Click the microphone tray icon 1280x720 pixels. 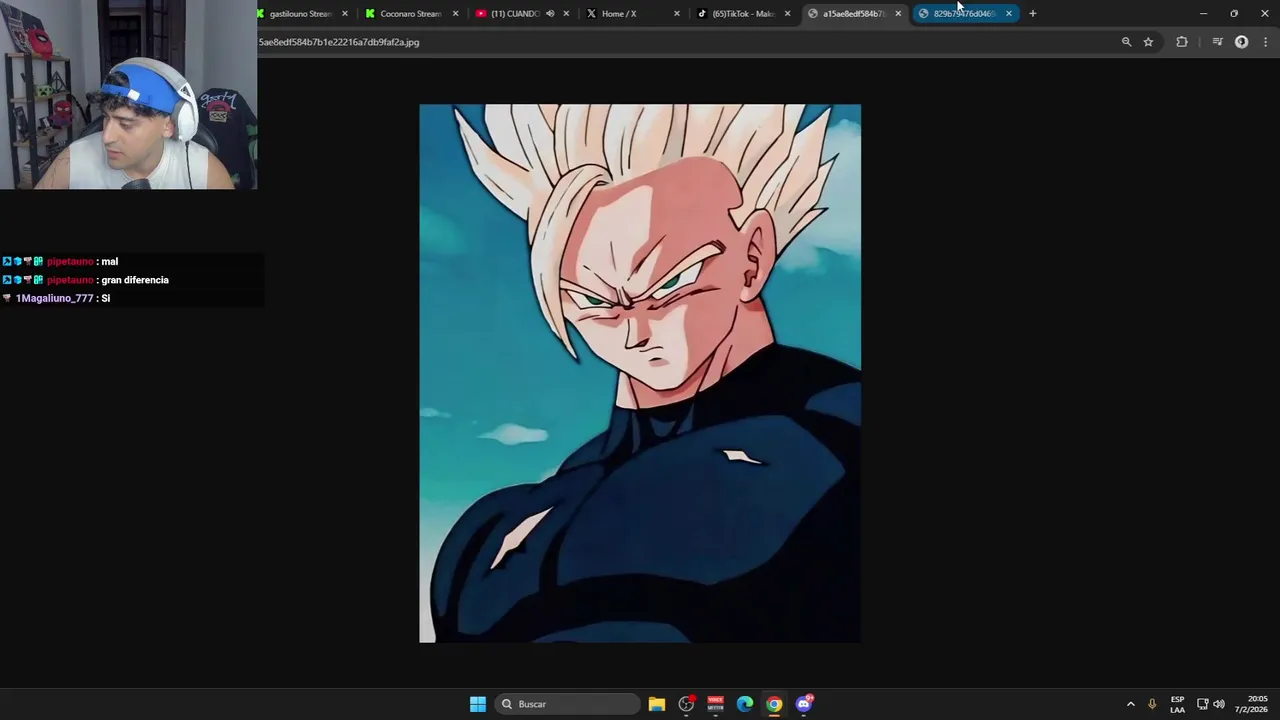1152,704
